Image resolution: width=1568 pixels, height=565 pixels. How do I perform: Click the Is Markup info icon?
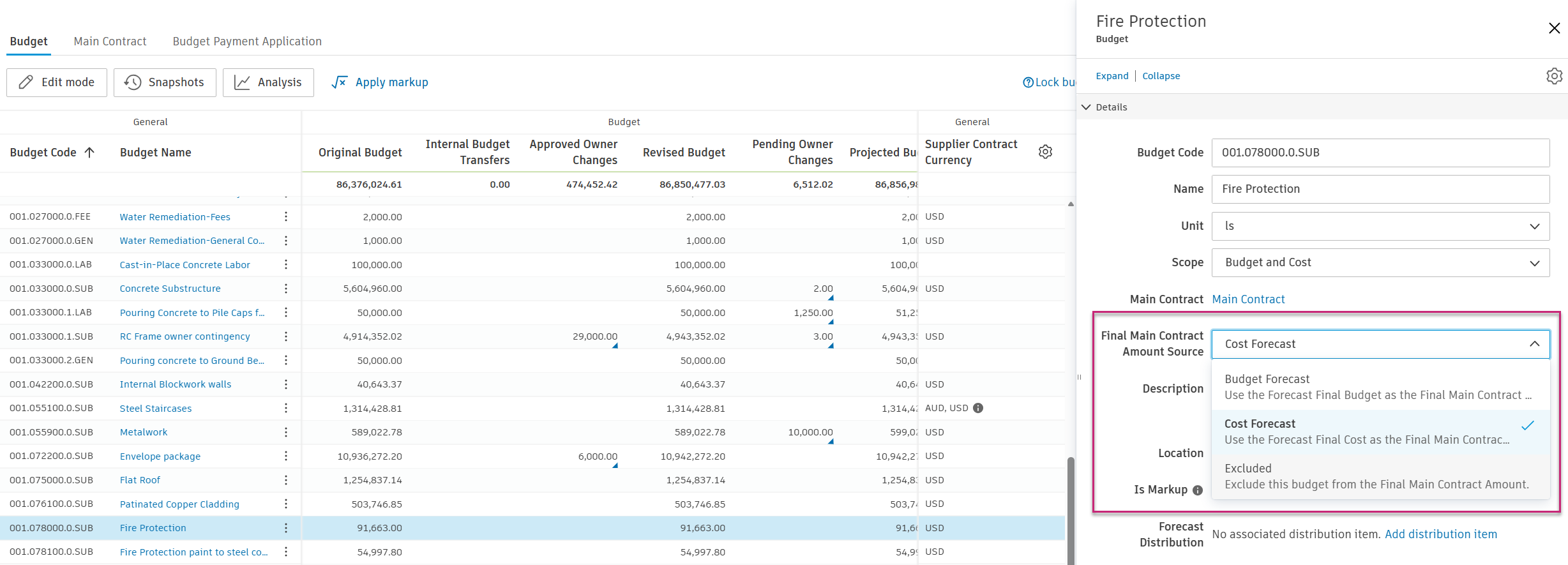point(1198,490)
